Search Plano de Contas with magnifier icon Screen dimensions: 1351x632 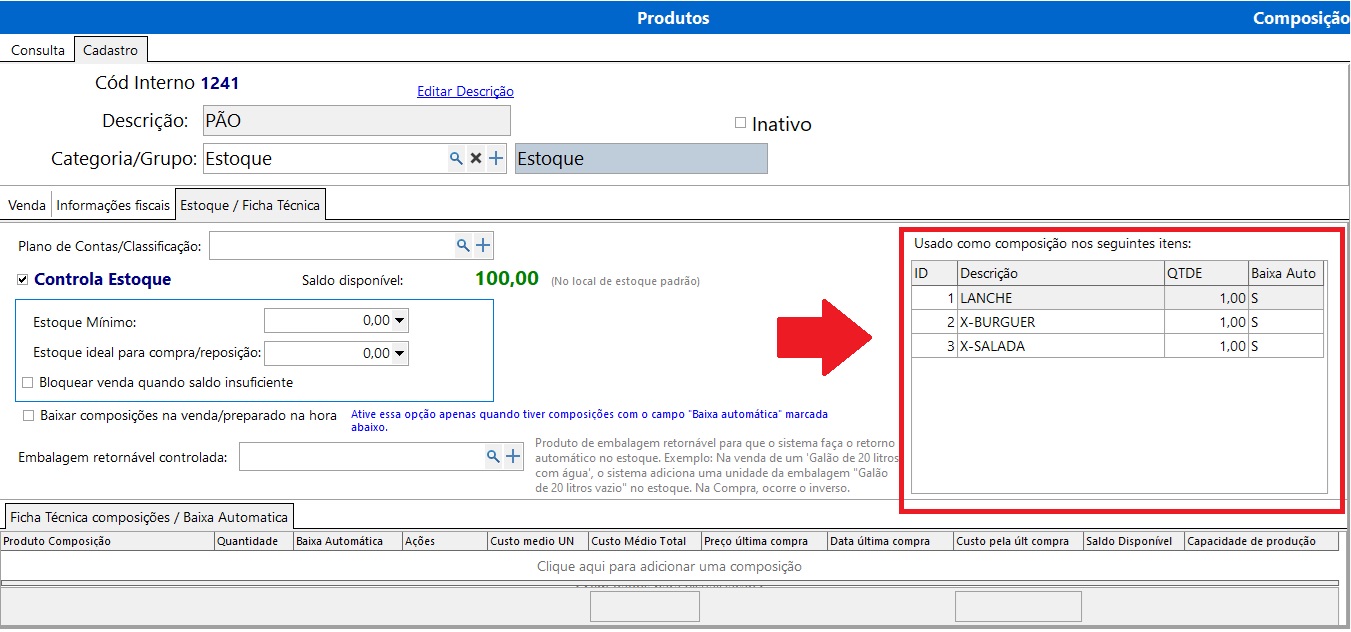[x=463, y=245]
